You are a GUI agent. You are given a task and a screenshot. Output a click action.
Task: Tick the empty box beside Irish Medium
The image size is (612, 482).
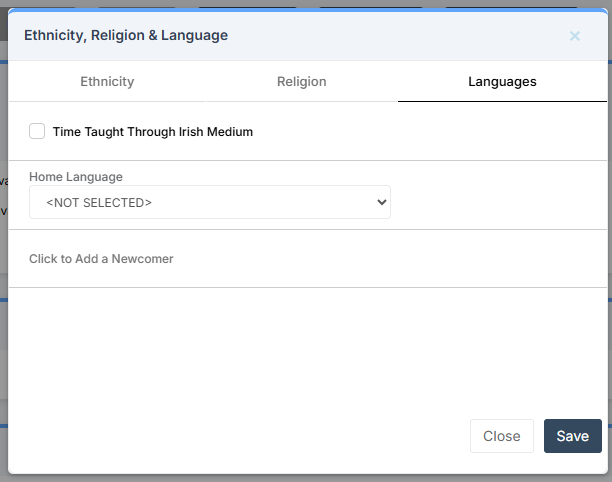[x=37, y=131]
